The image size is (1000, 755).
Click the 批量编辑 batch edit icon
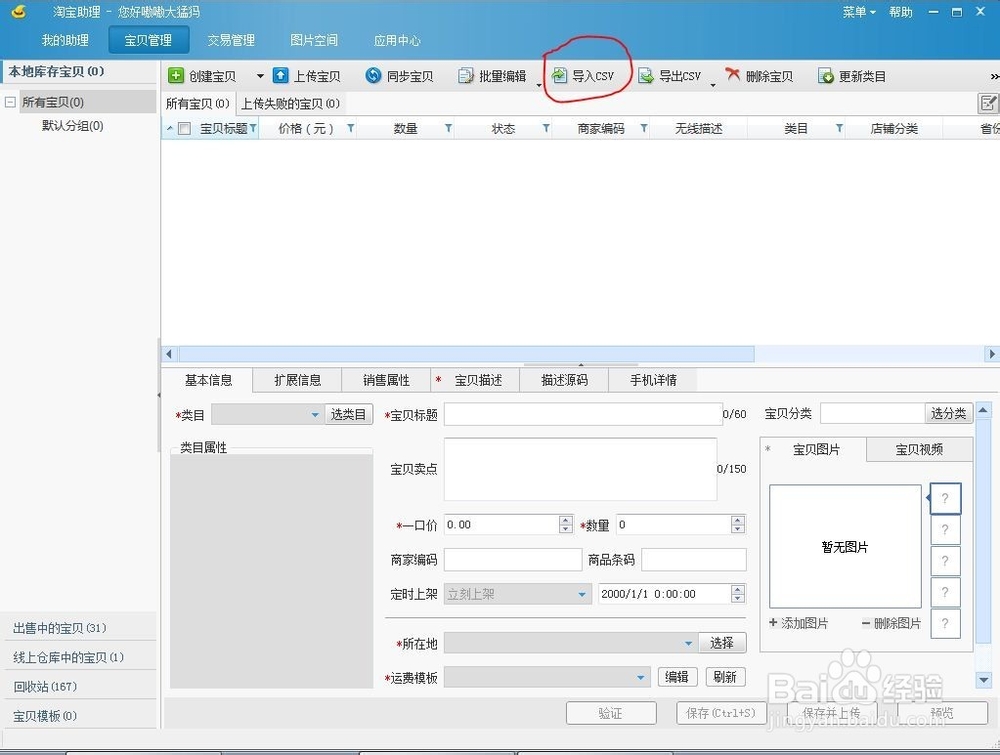466,76
